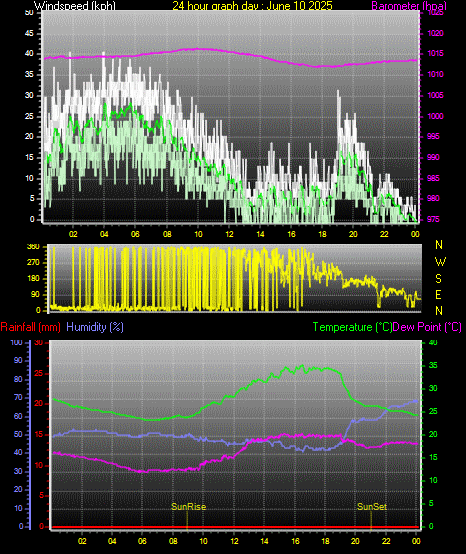Click the Humidity (%) legend label

click(95, 327)
